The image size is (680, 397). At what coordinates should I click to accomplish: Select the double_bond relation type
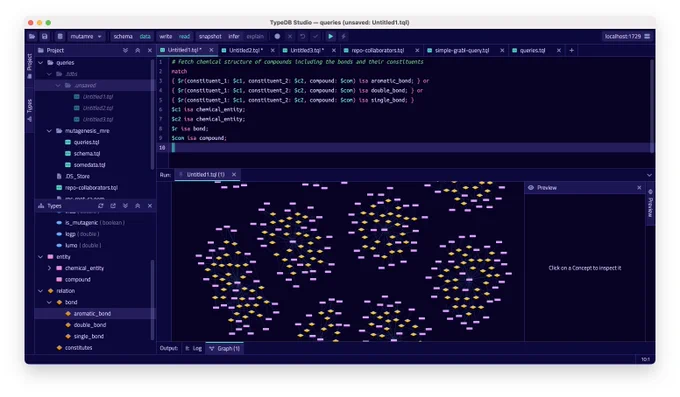point(89,325)
